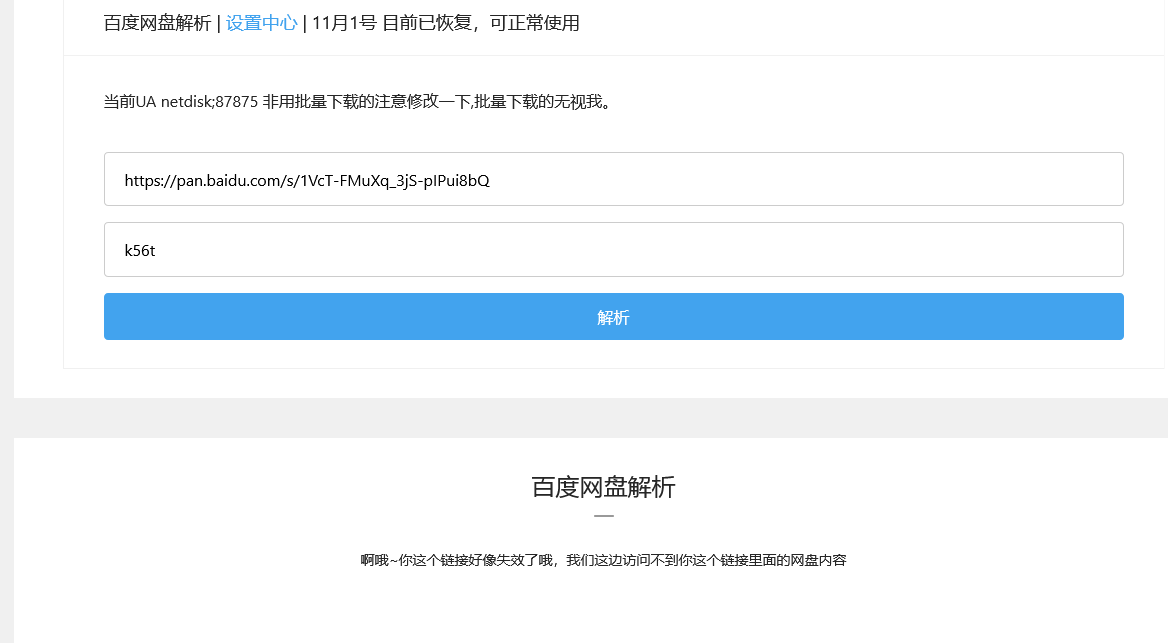Select the 百度网盘解析 header title text
Image resolution: width=1168 pixels, height=643 pixels.
click(157, 23)
